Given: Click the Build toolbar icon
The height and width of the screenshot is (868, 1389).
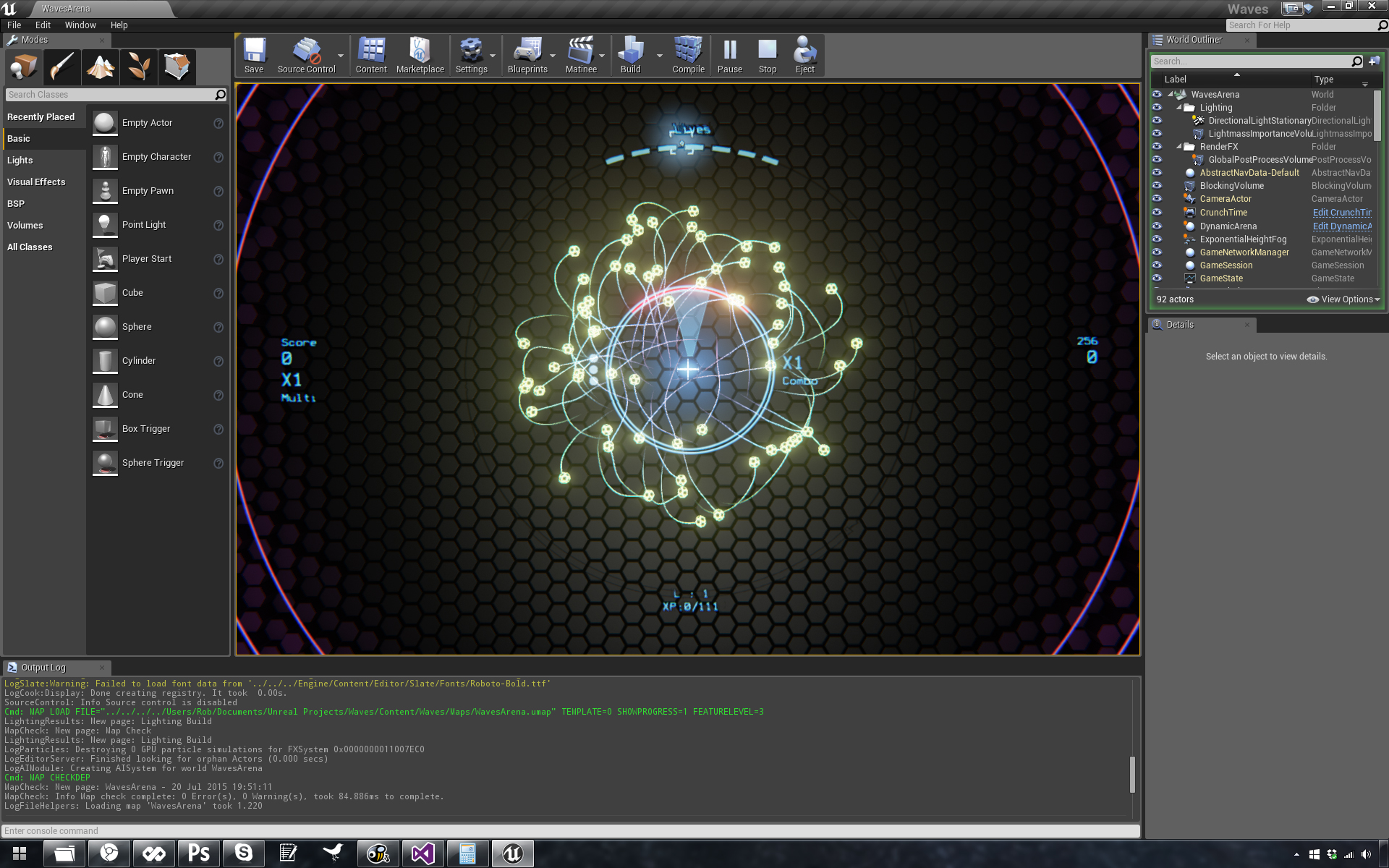Looking at the screenshot, I should click(x=631, y=56).
